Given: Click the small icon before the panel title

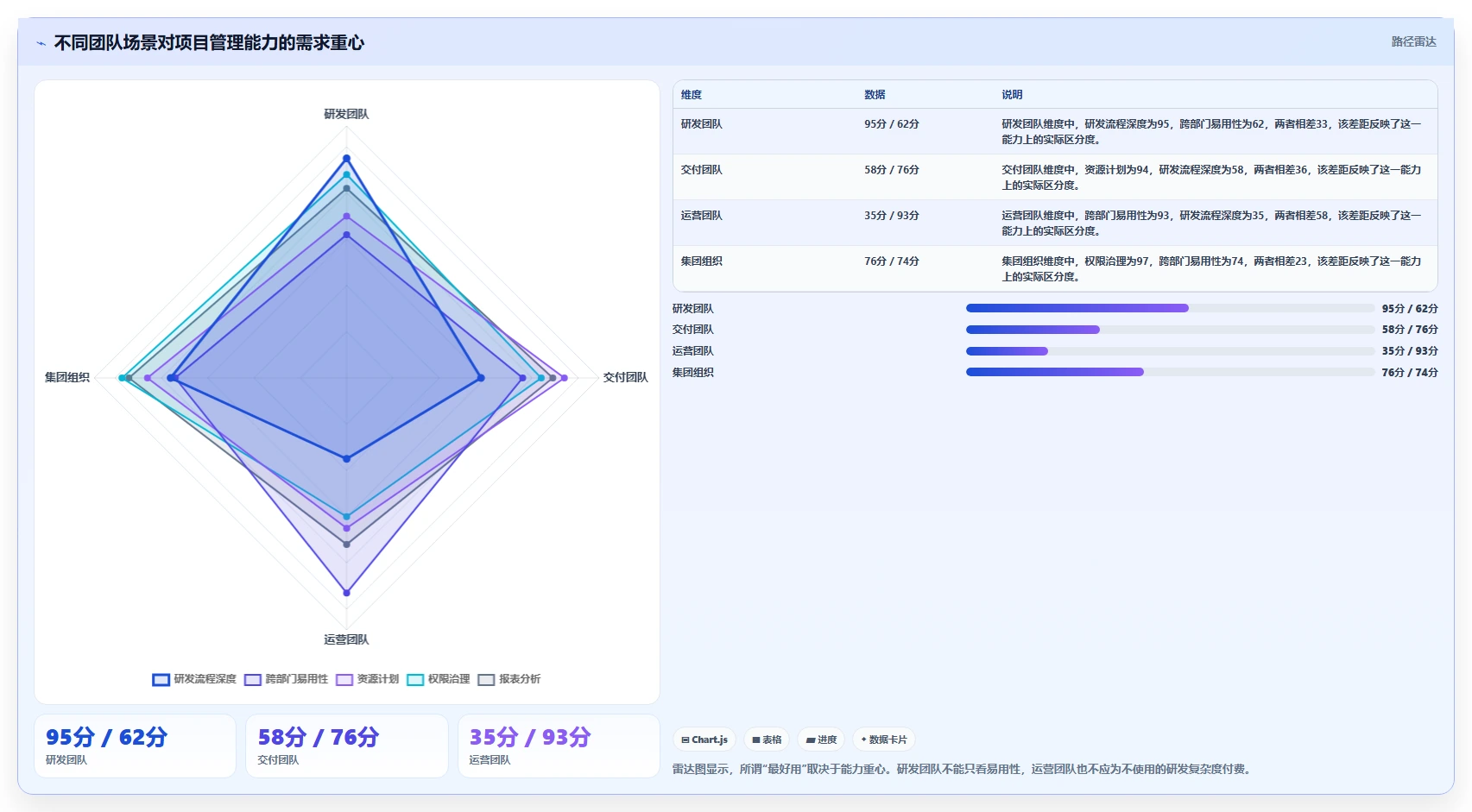Looking at the screenshot, I should (x=41, y=43).
